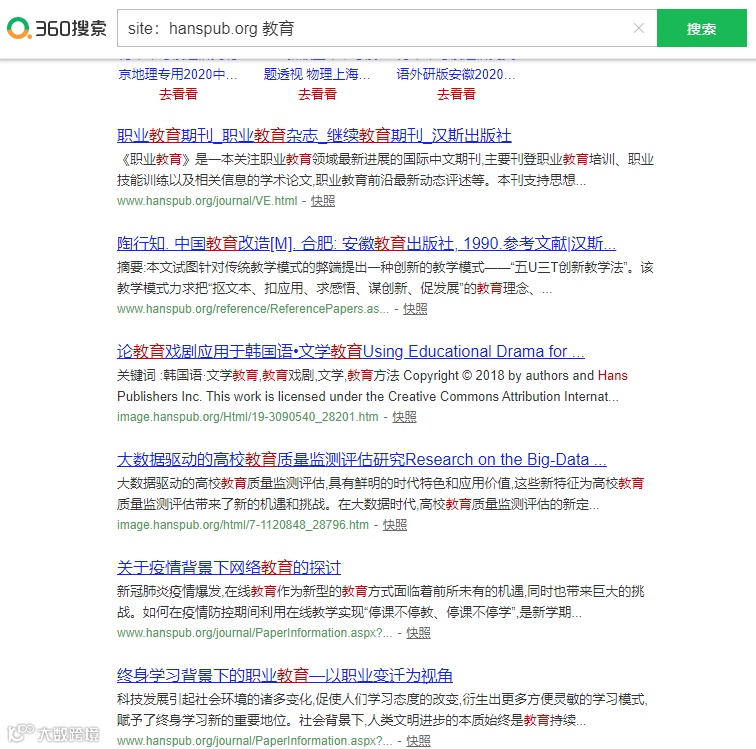Open 快照 for 关于疫情背景下网络教育 result

[x=418, y=633]
